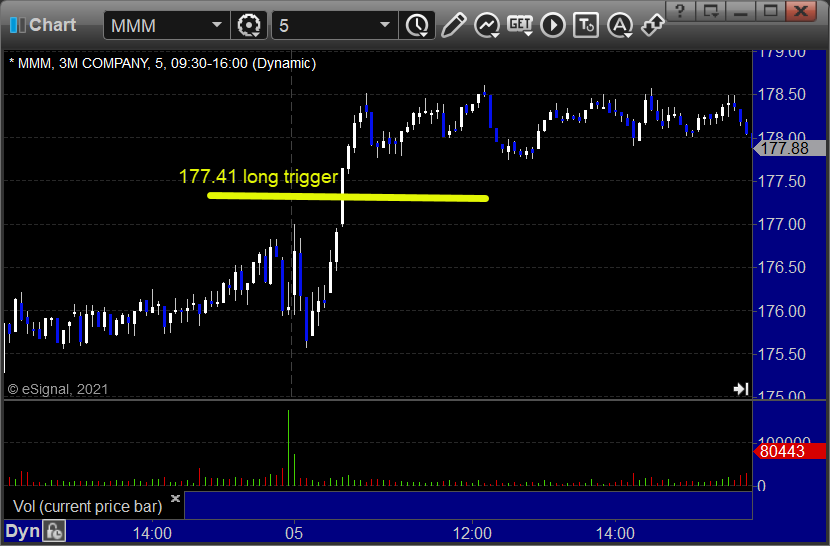Expand the MMM symbol dropdown
The height and width of the screenshot is (546, 830).
216,25
